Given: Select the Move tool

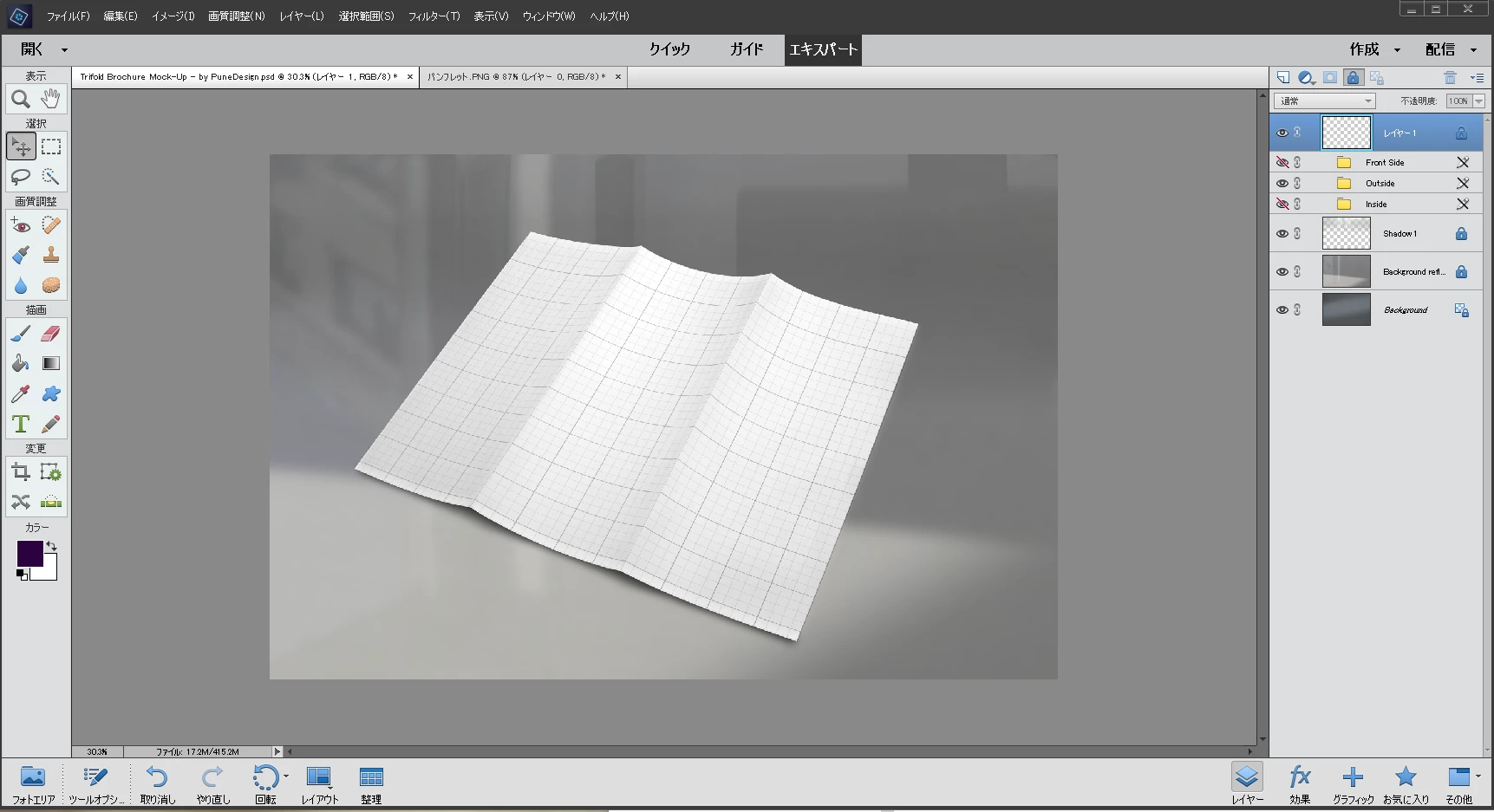Looking at the screenshot, I should click(x=21, y=146).
